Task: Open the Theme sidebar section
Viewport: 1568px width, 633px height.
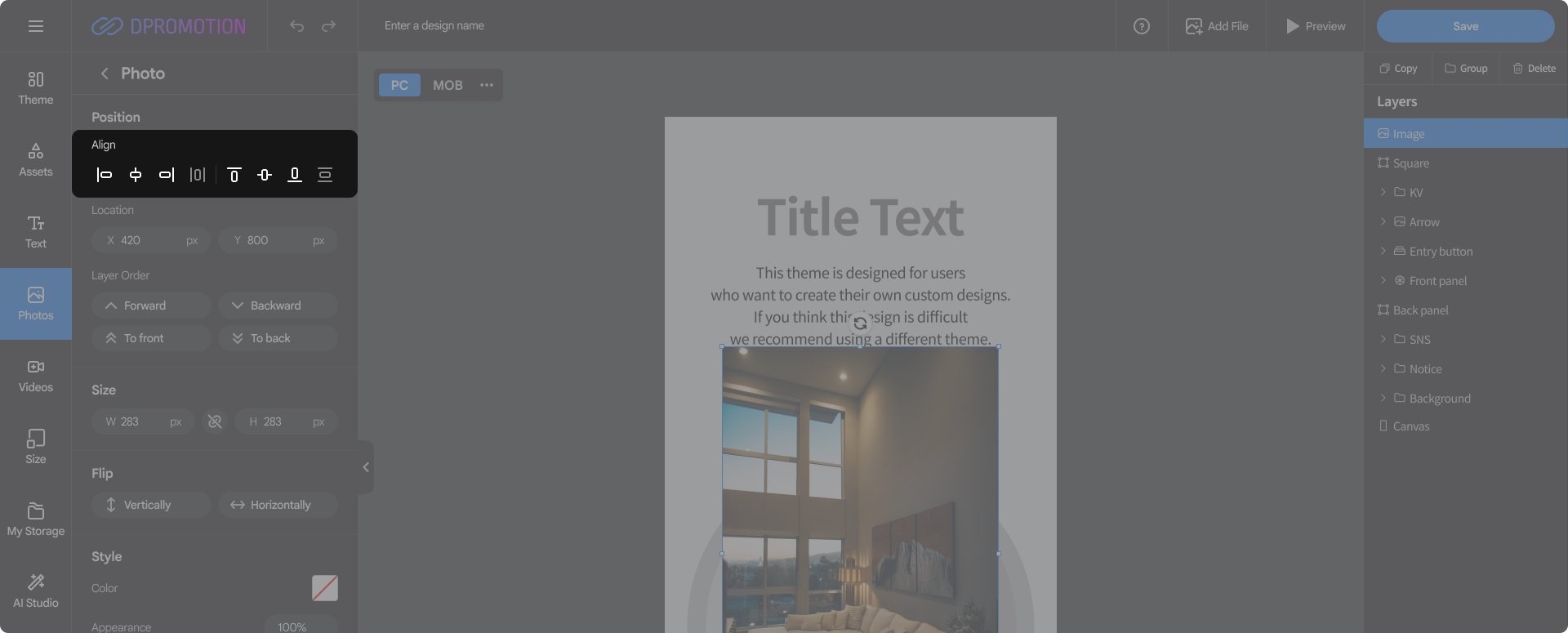Action: click(x=36, y=88)
